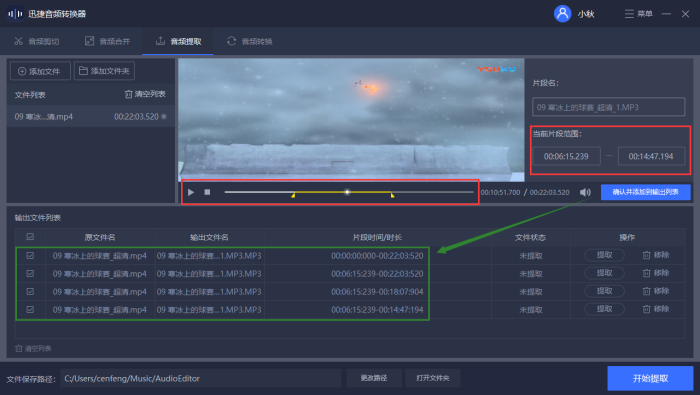The width and height of the screenshot is (700, 395).
Task: Click the 文件状态 column header
Action: point(530,237)
